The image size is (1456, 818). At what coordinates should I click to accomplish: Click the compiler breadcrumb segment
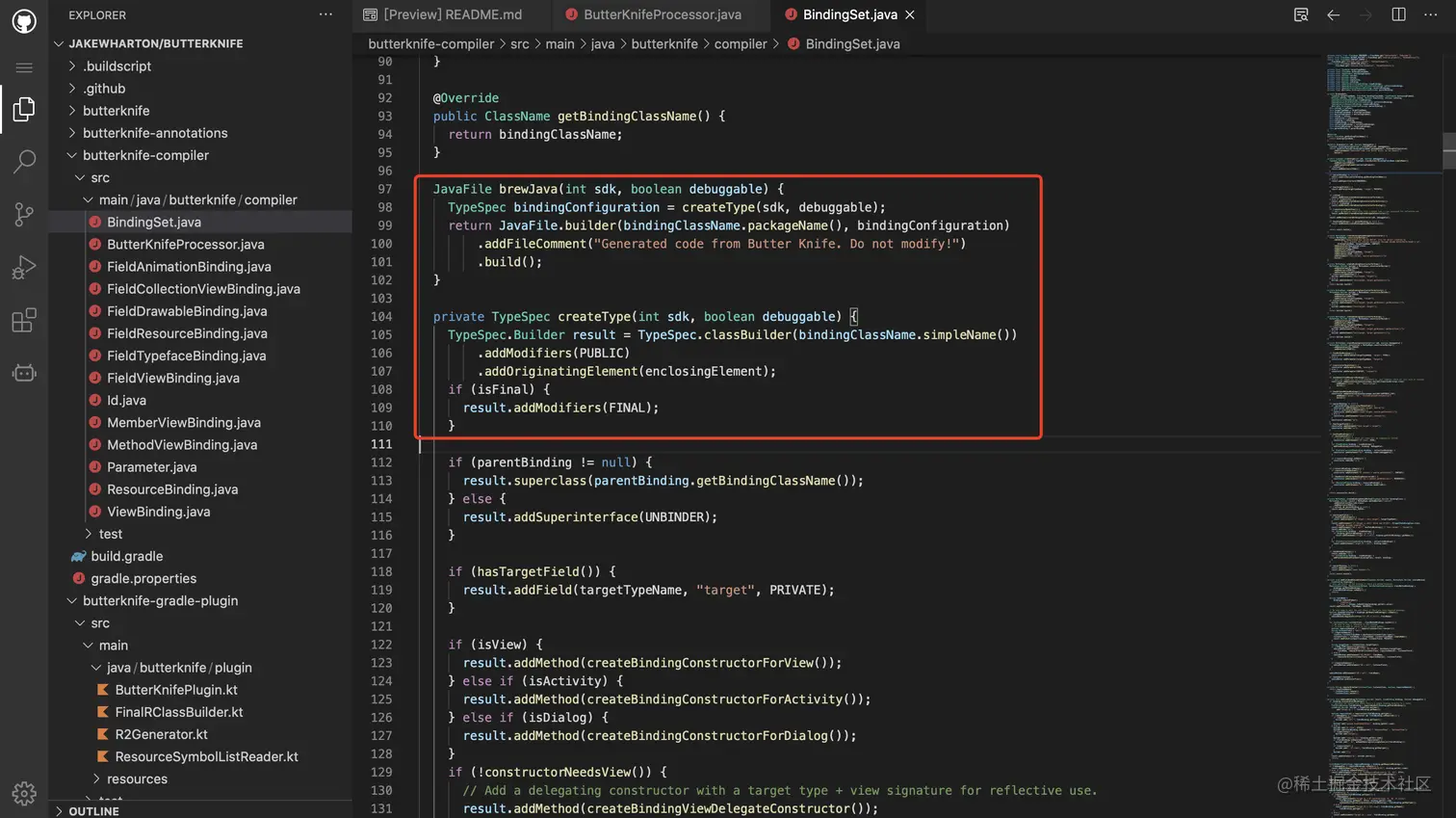pos(741,43)
